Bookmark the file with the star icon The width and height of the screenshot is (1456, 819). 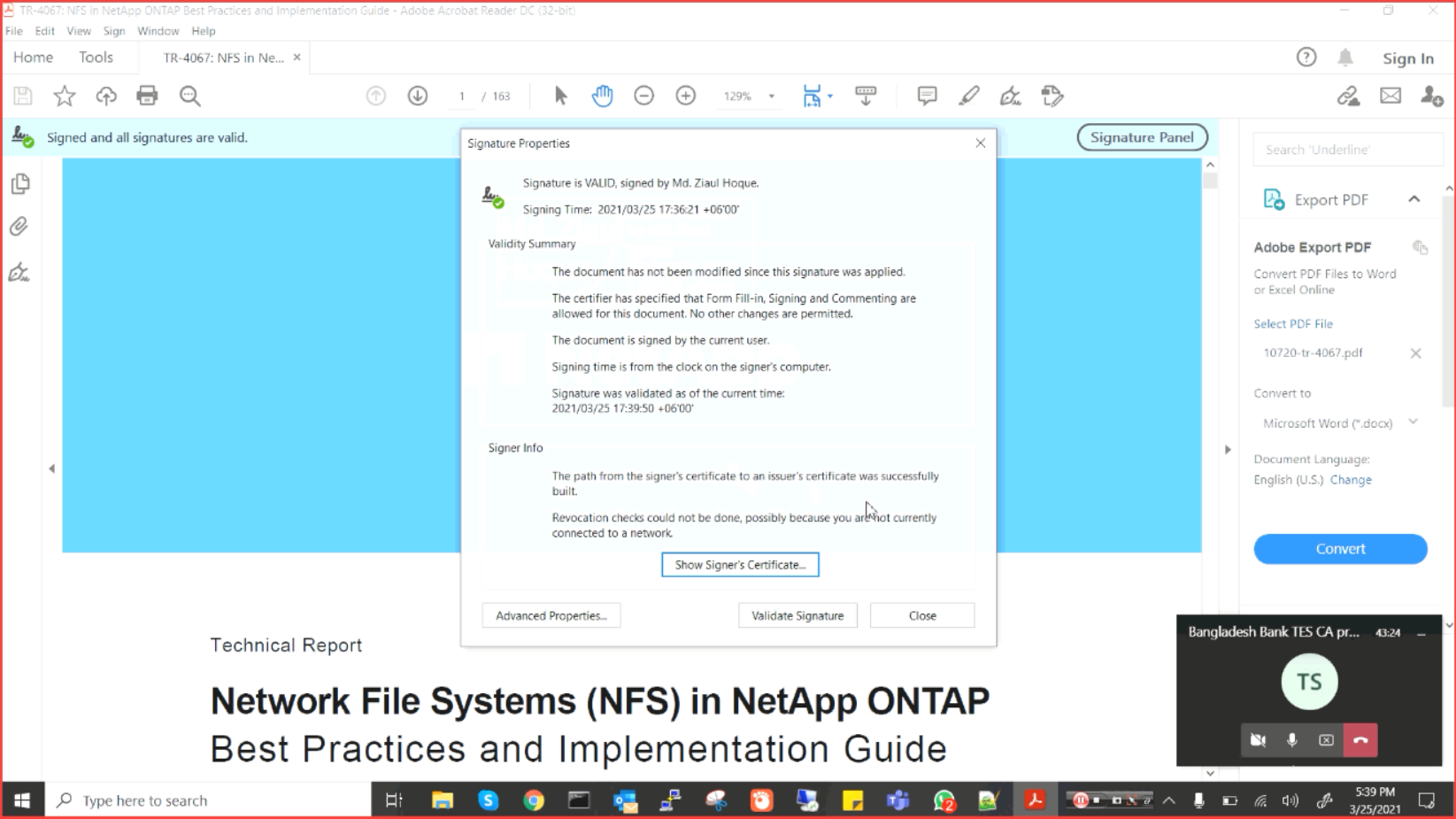[x=65, y=96]
